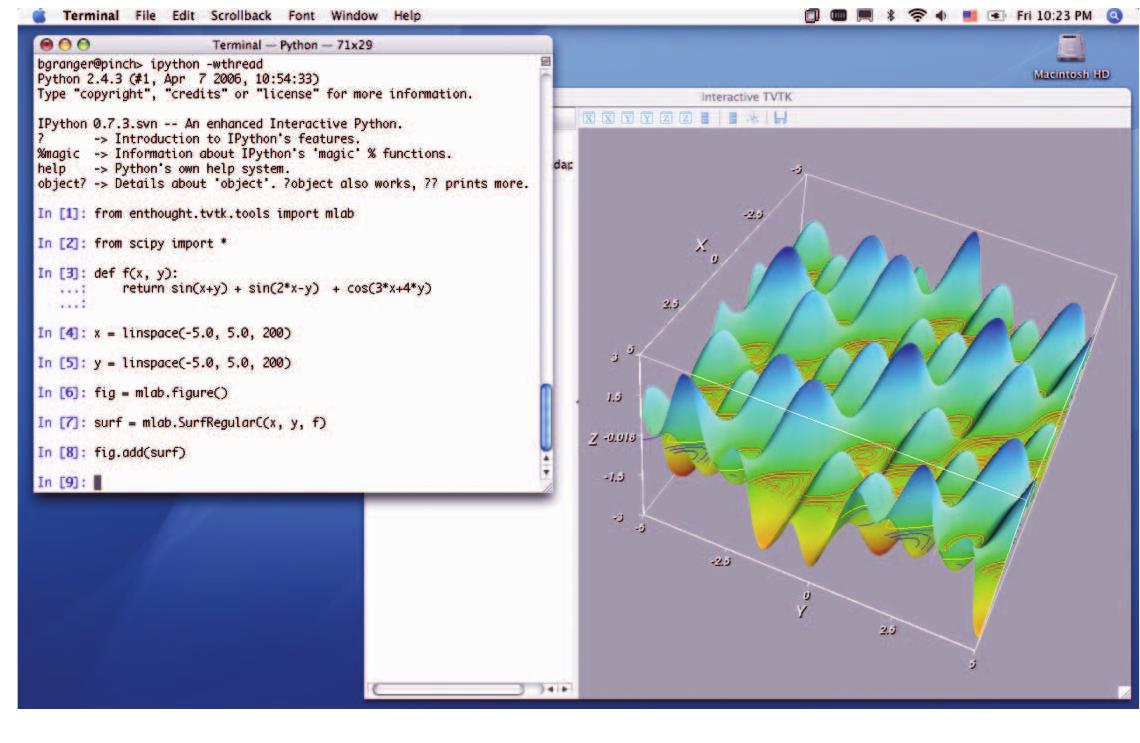Viewport: 1140px width, 743px height.
Task: Click the Fri 10:23 PM clock
Action: 1054,15
